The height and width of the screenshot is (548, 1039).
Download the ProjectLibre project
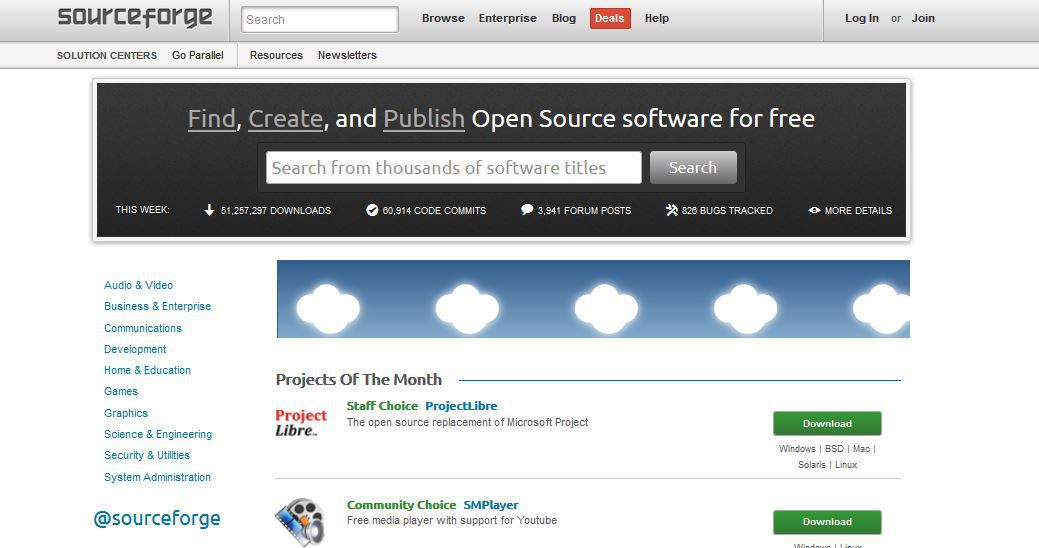point(827,423)
